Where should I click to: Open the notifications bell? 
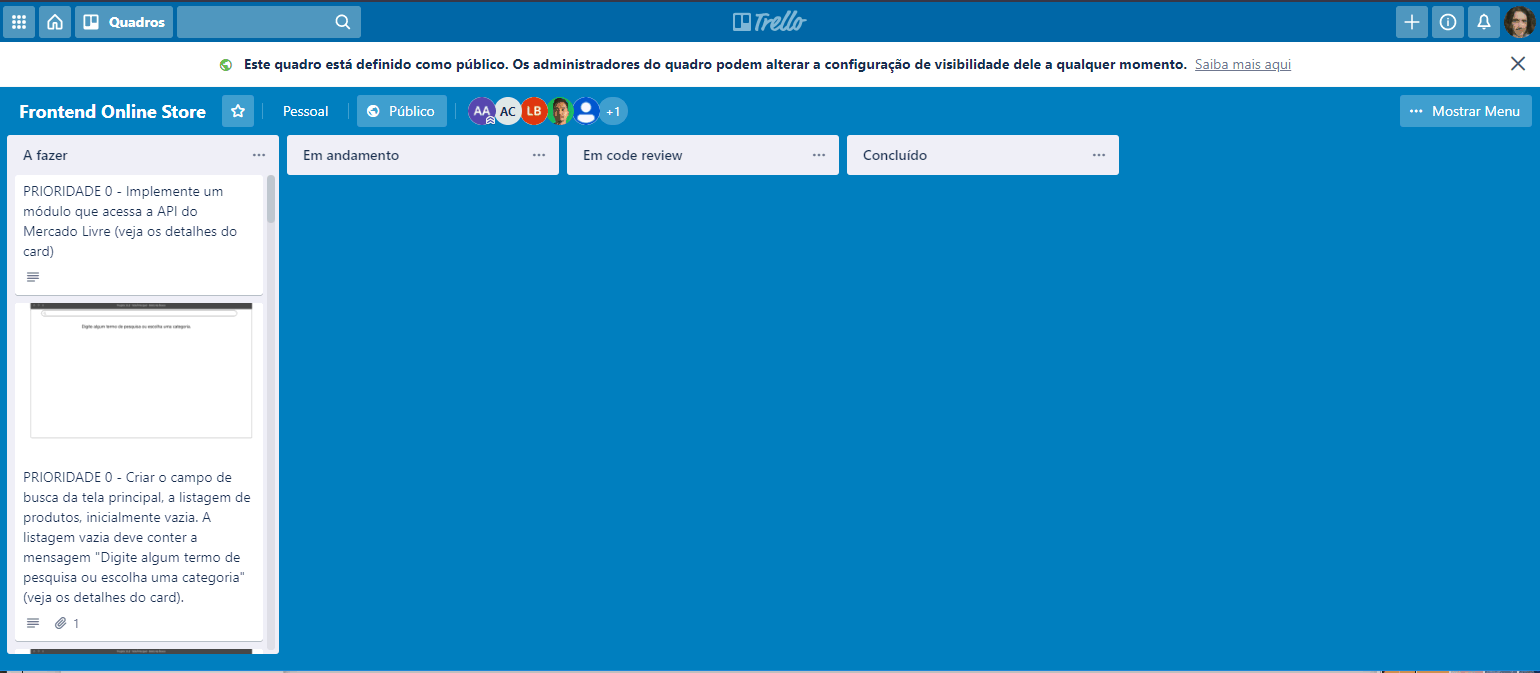pyautogui.click(x=1484, y=22)
